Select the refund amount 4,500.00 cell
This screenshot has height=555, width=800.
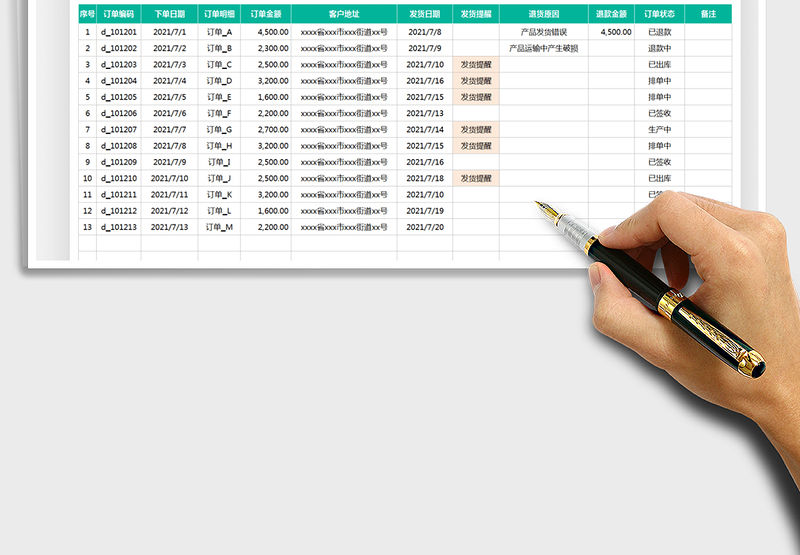[x=611, y=32]
